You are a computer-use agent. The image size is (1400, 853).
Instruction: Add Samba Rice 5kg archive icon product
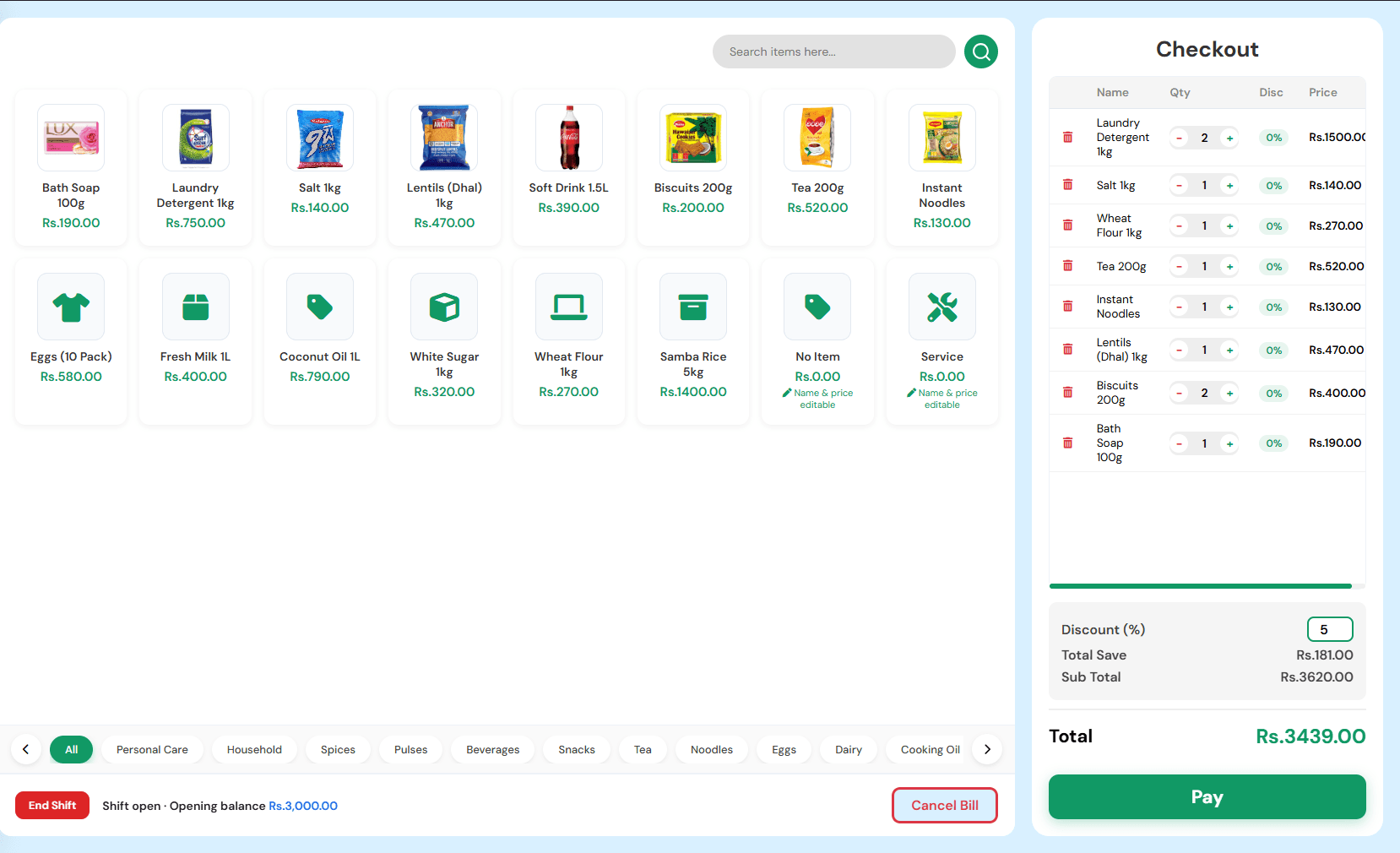[693, 307]
